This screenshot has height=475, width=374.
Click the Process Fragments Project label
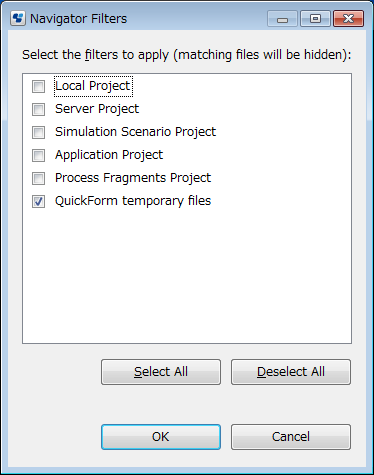pos(133,178)
